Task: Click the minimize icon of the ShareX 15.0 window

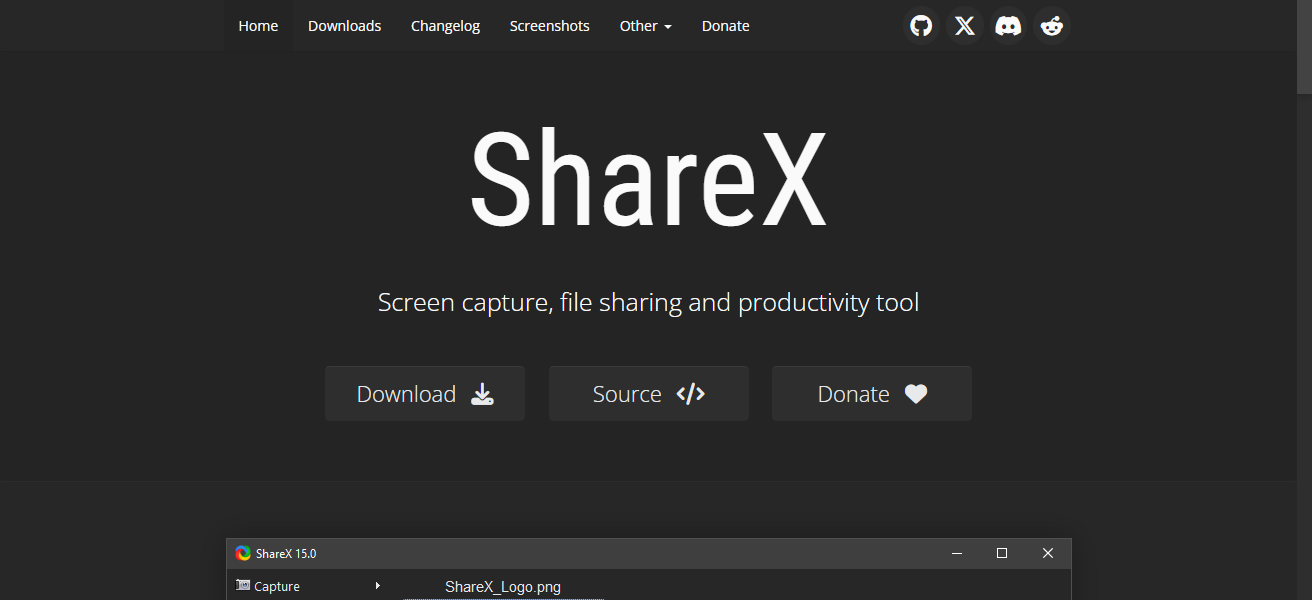Action: tap(957, 553)
